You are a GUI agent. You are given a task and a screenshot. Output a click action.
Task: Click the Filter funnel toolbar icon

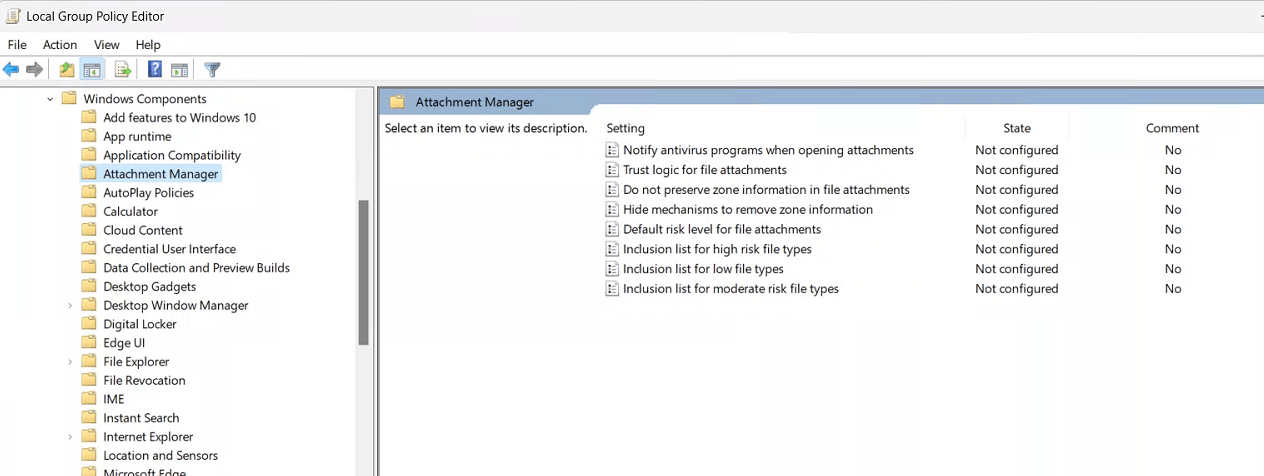click(x=212, y=70)
